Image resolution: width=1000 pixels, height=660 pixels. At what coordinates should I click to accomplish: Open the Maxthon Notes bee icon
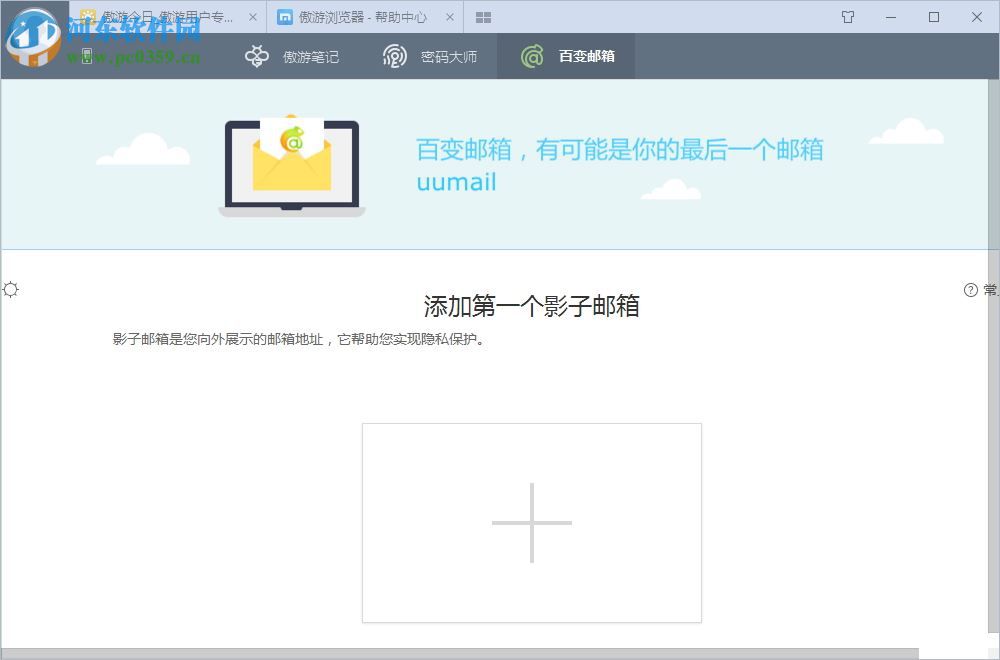click(257, 56)
